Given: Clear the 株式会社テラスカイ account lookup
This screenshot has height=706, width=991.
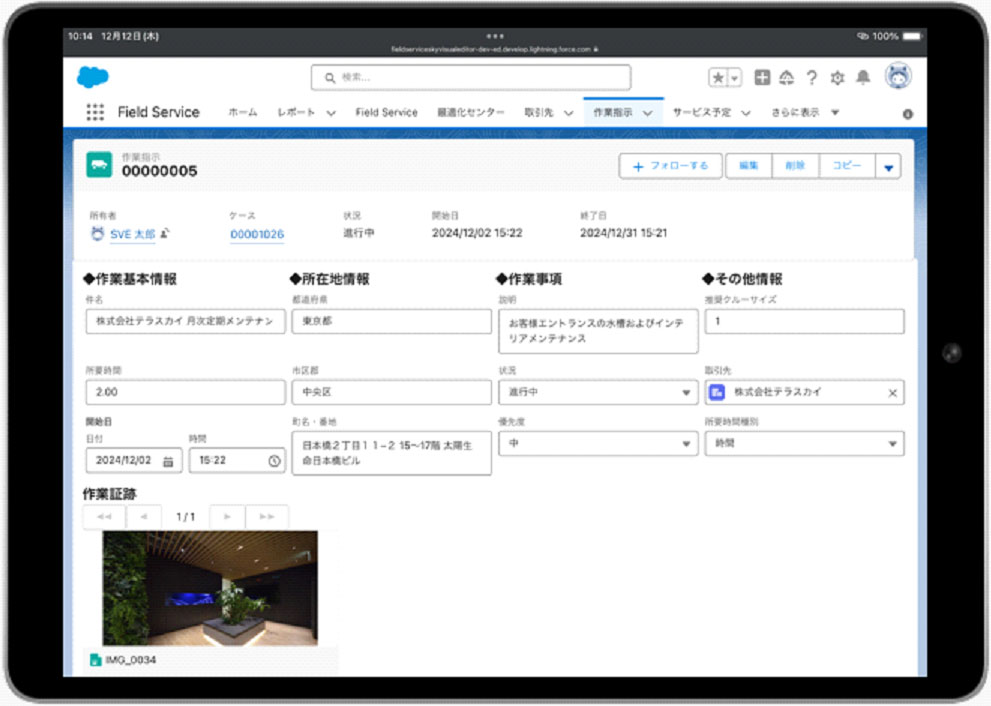Looking at the screenshot, I should [x=892, y=393].
